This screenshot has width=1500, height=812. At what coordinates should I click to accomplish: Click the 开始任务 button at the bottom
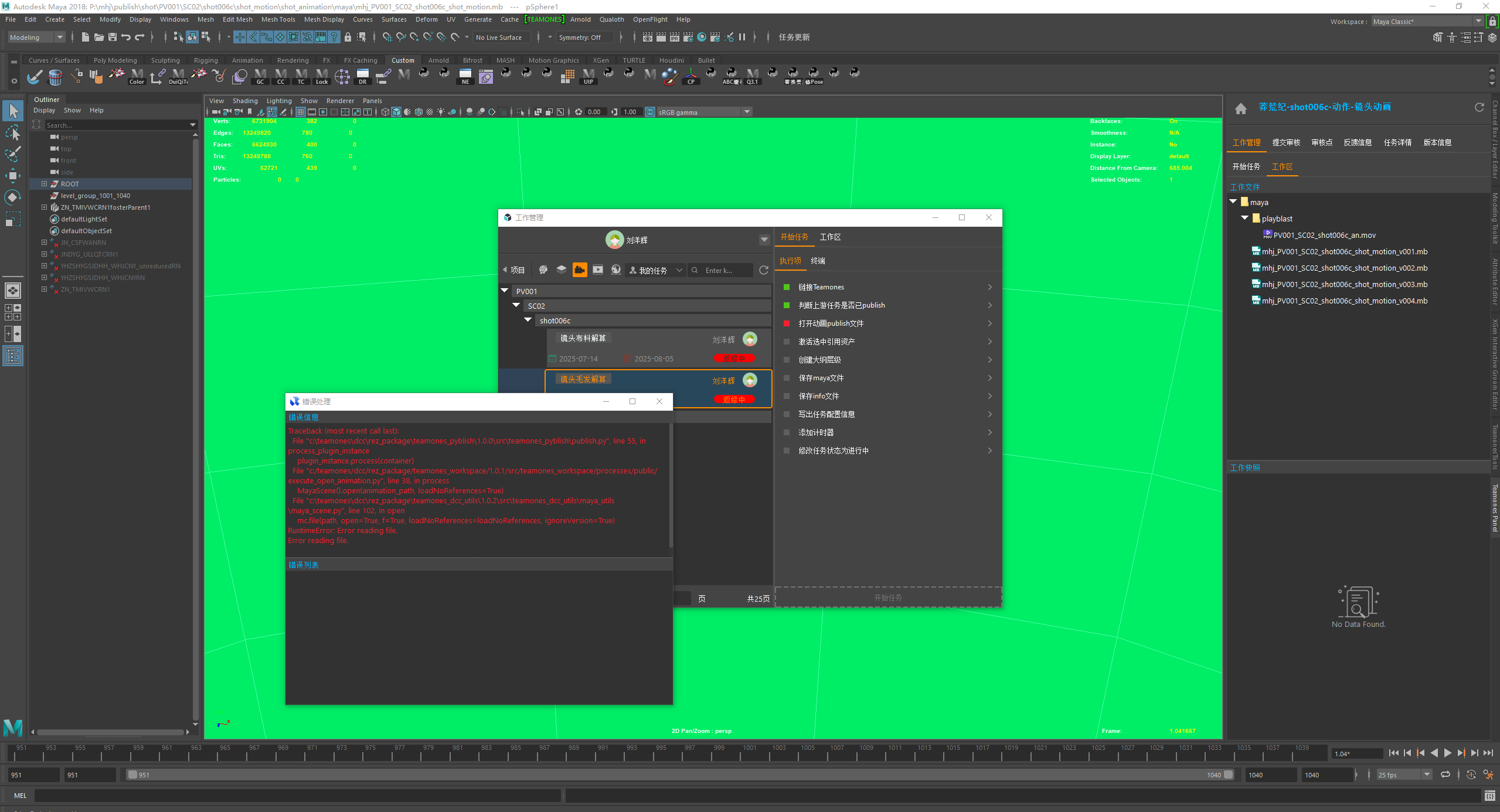[x=887, y=598]
